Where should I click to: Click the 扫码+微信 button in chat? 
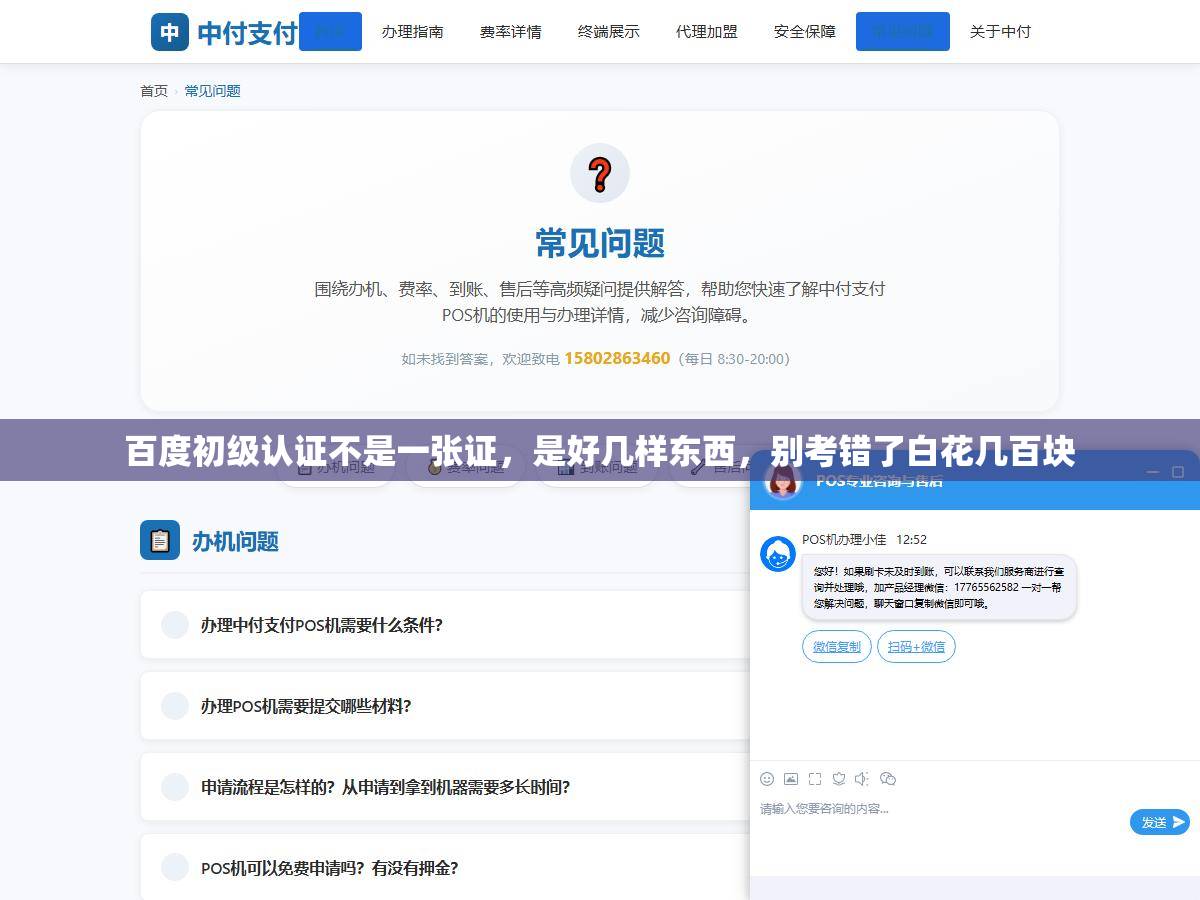click(x=916, y=647)
